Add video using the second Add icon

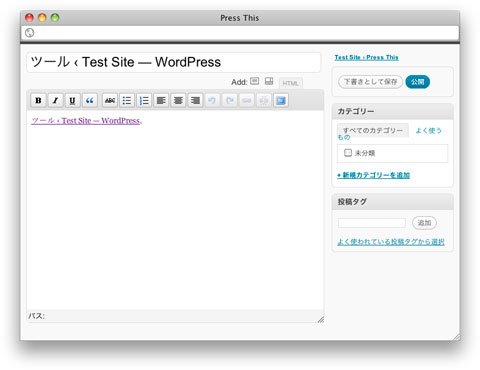click(269, 81)
